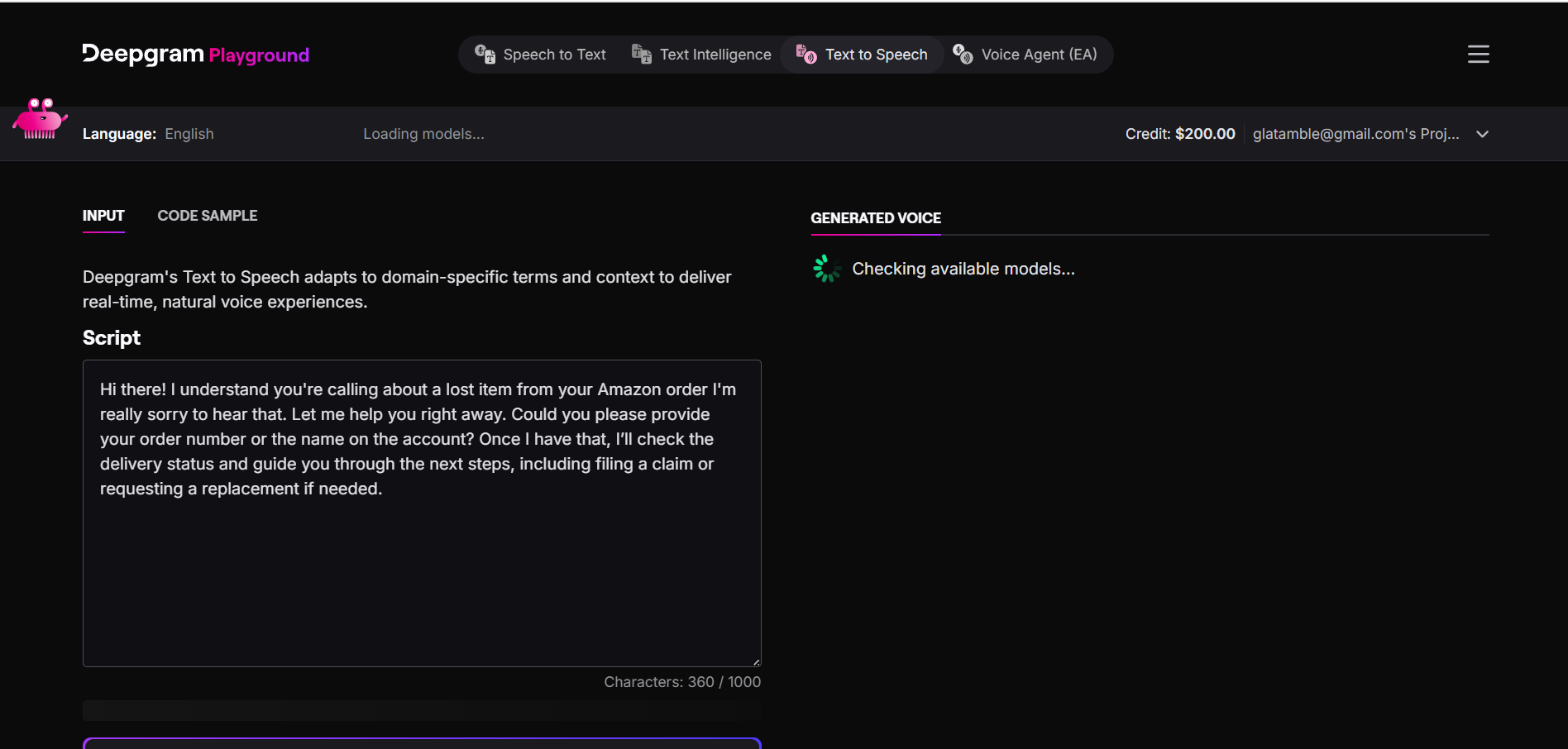The width and height of the screenshot is (1568, 749).
Task: Select the GENERATED VOICE tab
Action: click(876, 218)
